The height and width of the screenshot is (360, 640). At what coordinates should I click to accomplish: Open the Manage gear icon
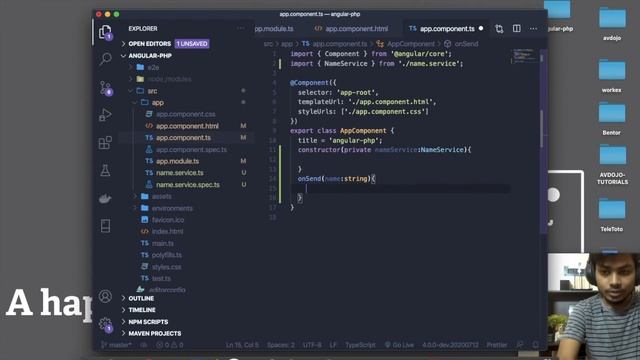coord(105,324)
